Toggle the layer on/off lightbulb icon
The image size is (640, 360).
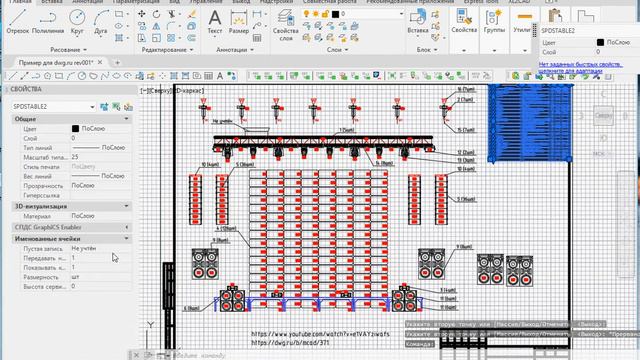(x=306, y=14)
